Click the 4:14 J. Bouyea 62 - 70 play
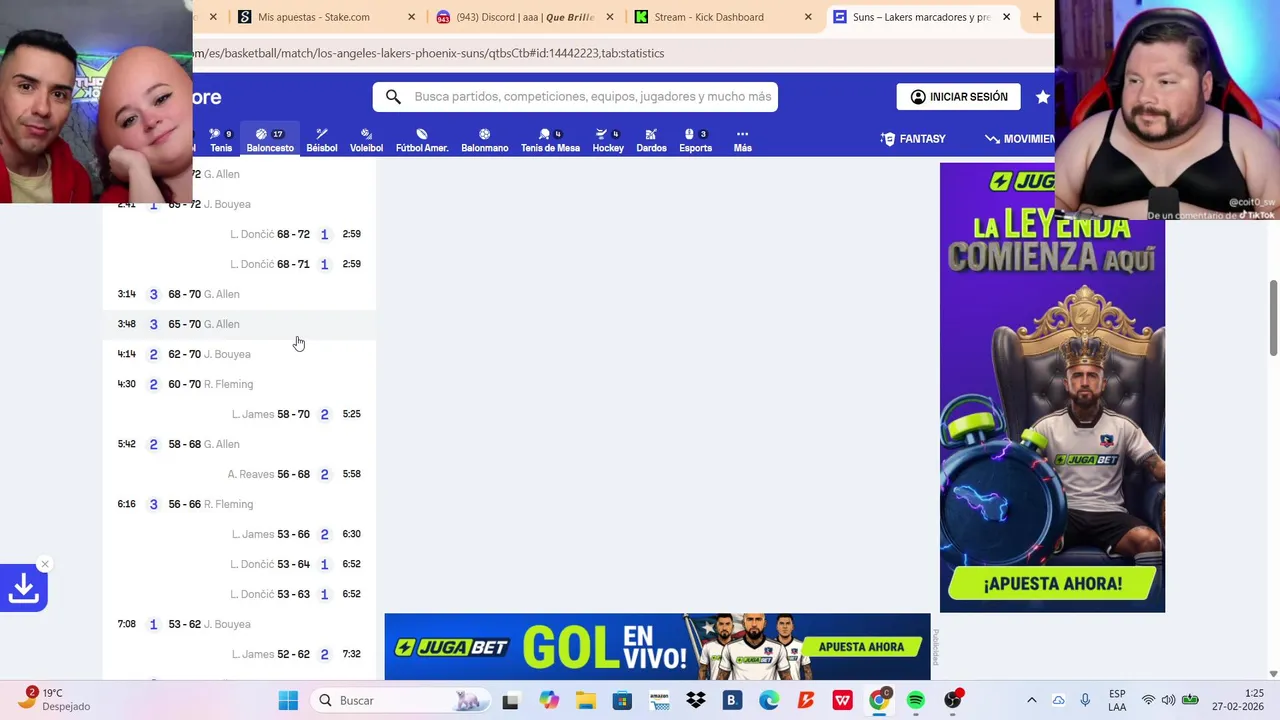Screen dimensions: 1280x720 239,354
